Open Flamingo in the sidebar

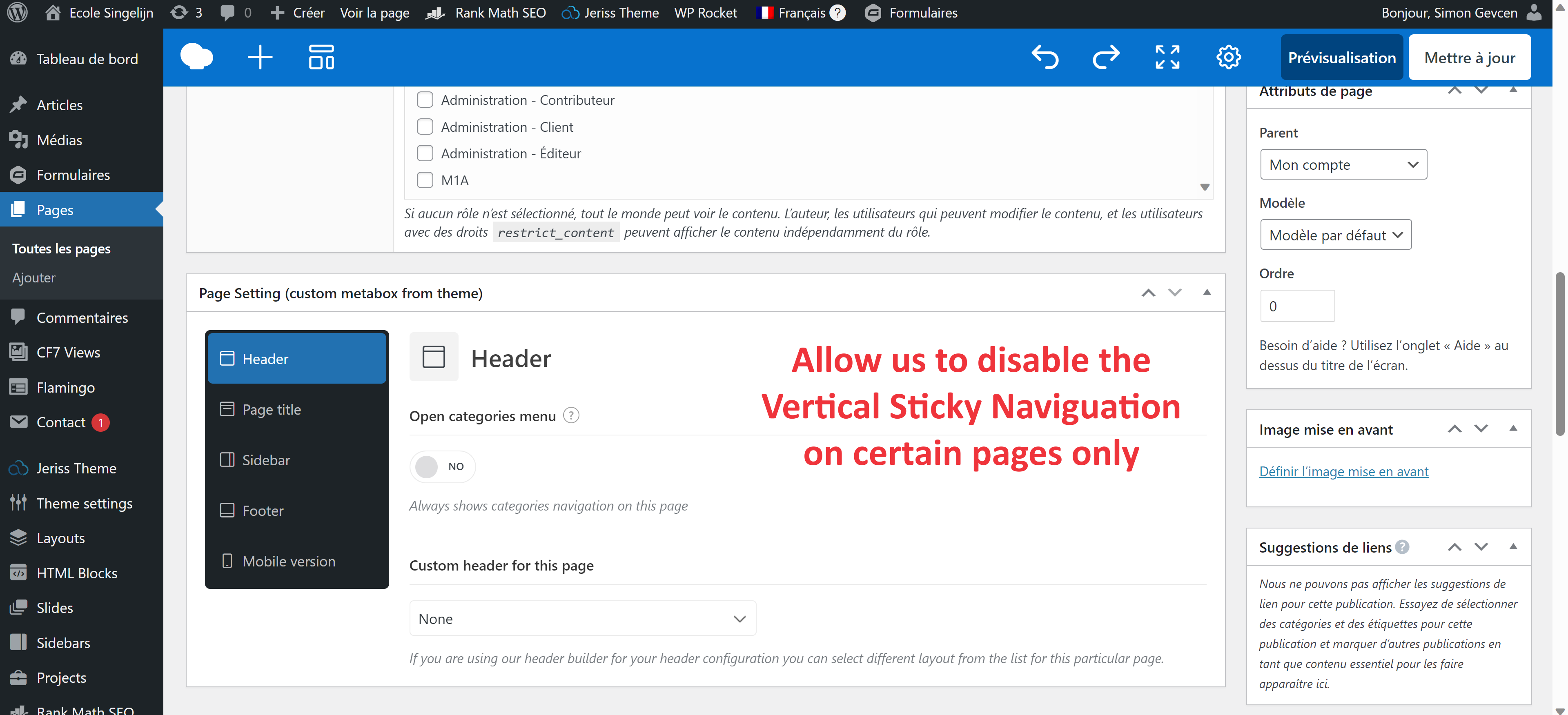pos(82,388)
